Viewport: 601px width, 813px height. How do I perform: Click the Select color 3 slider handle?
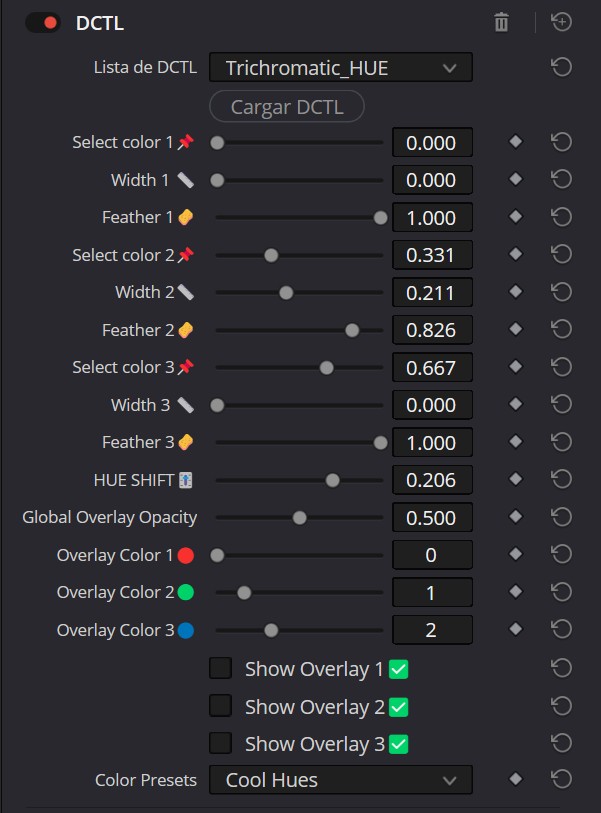pyautogui.click(x=326, y=368)
